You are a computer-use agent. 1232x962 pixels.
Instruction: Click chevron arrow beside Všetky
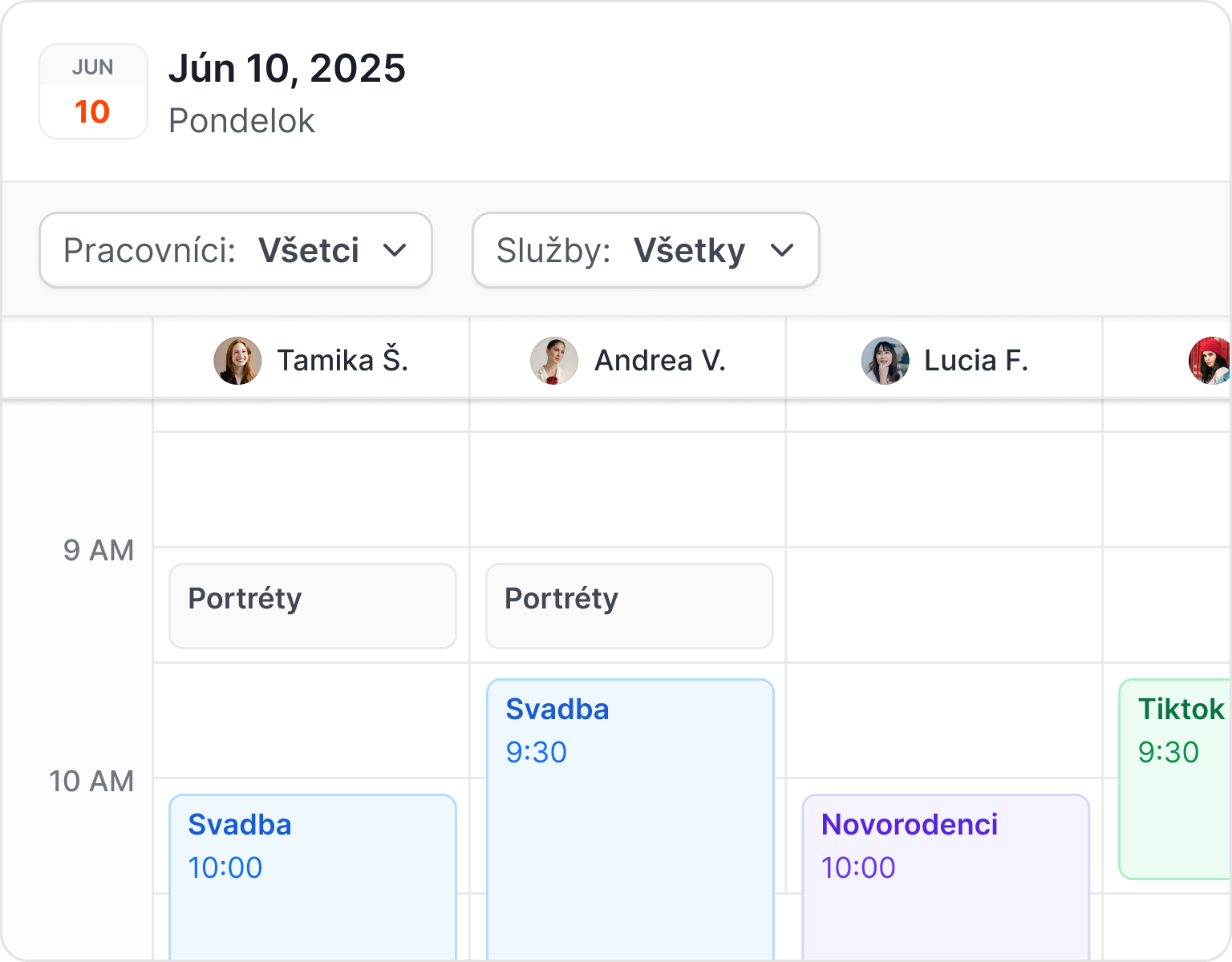[782, 250]
